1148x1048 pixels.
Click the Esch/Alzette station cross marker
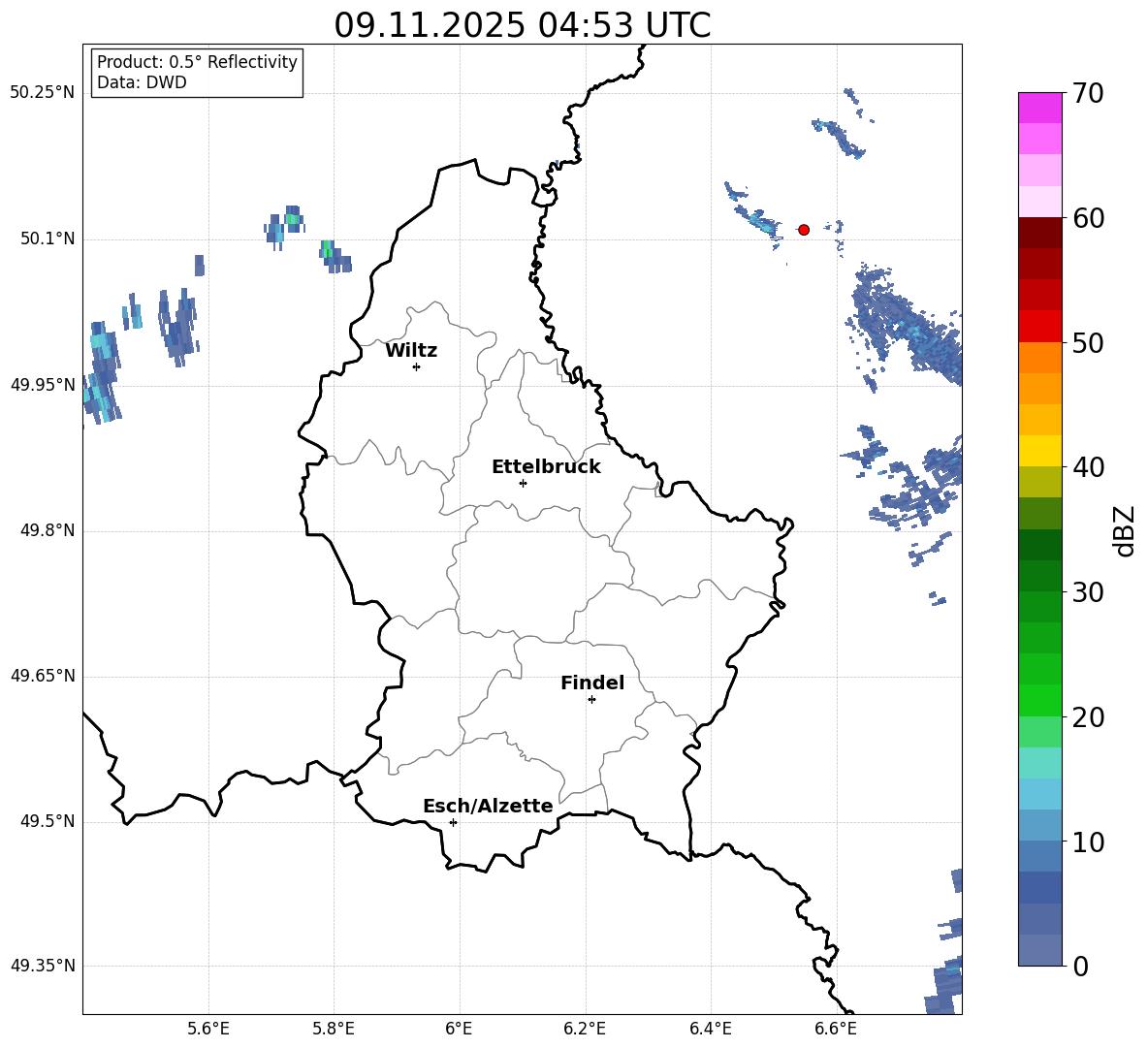[x=453, y=822]
